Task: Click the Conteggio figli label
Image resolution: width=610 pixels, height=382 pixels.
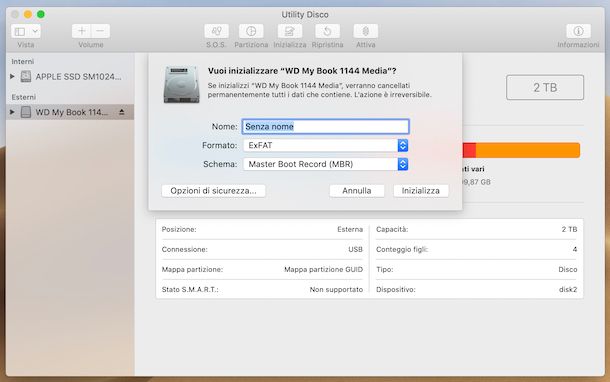Action: [402, 249]
